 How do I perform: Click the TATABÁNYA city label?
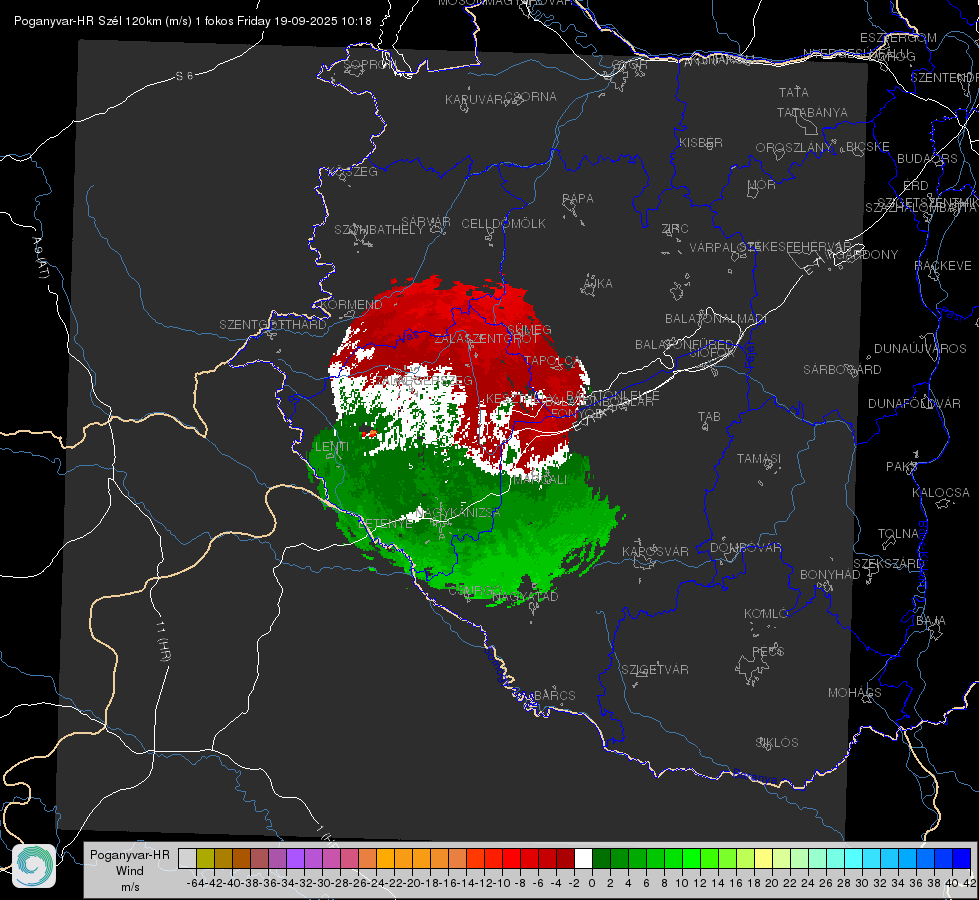(x=812, y=112)
